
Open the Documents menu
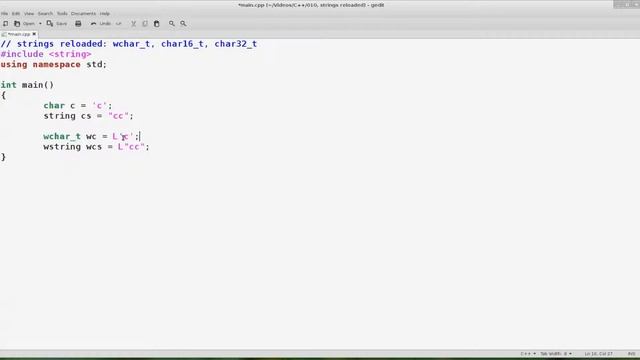(x=83, y=13)
